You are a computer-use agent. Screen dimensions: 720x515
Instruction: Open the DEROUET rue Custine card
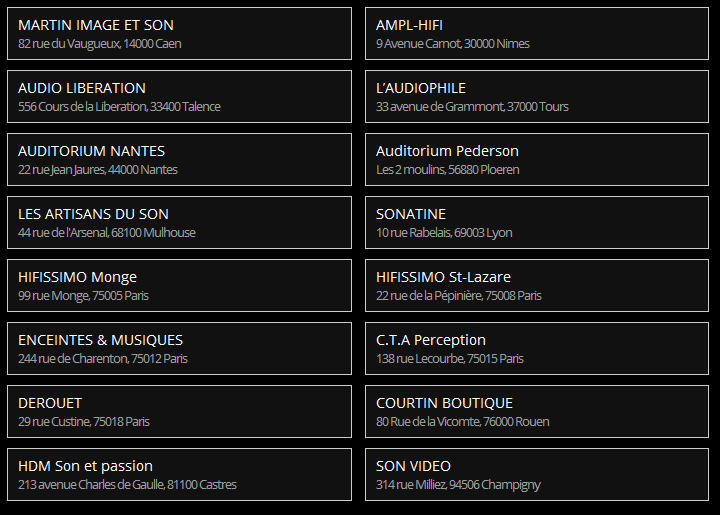coord(180,411)
